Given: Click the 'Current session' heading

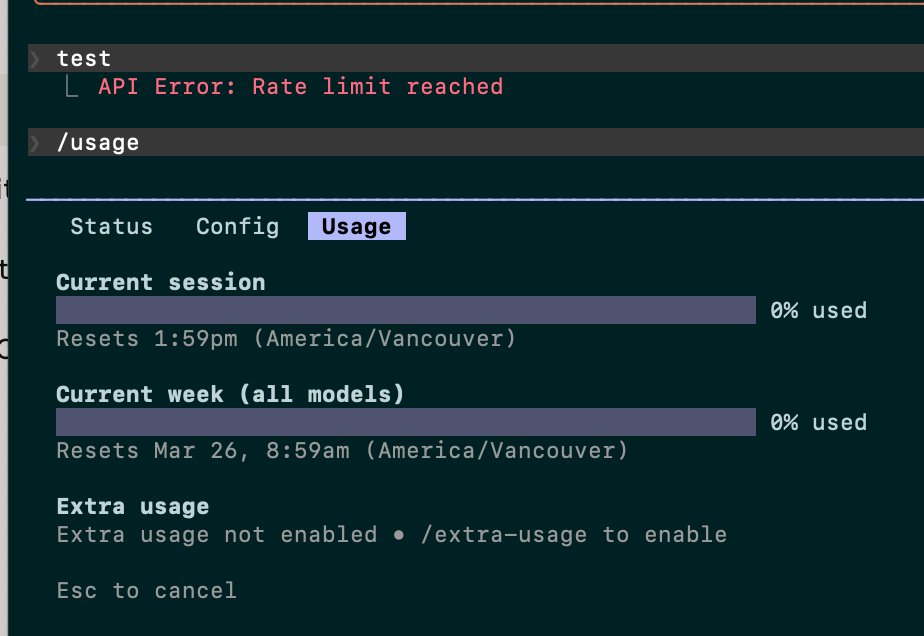Looking at the screenshot, I should (x=161, y=282).
